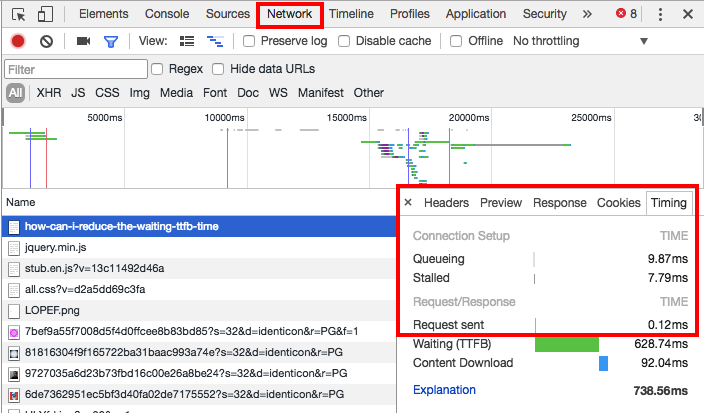
Task: Open the Security tab
Action: coord(545,14)
